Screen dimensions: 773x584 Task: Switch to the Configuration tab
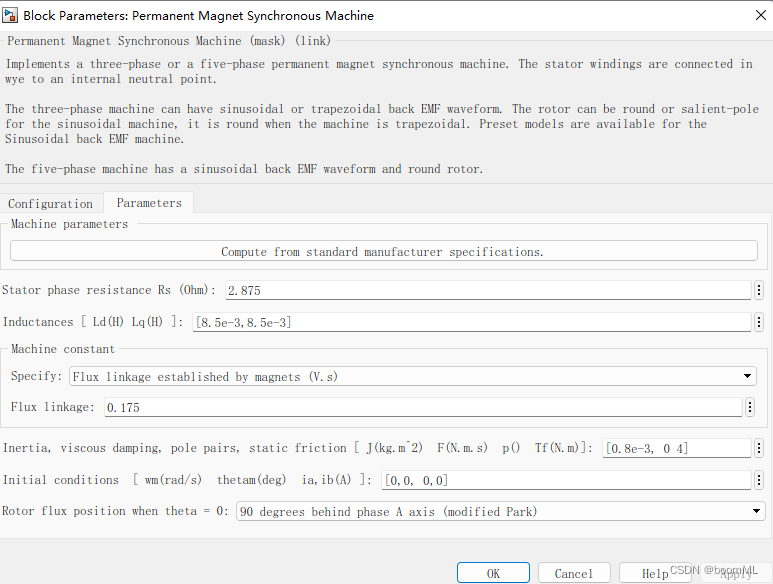pyautogui.click(x=51, y=204)
